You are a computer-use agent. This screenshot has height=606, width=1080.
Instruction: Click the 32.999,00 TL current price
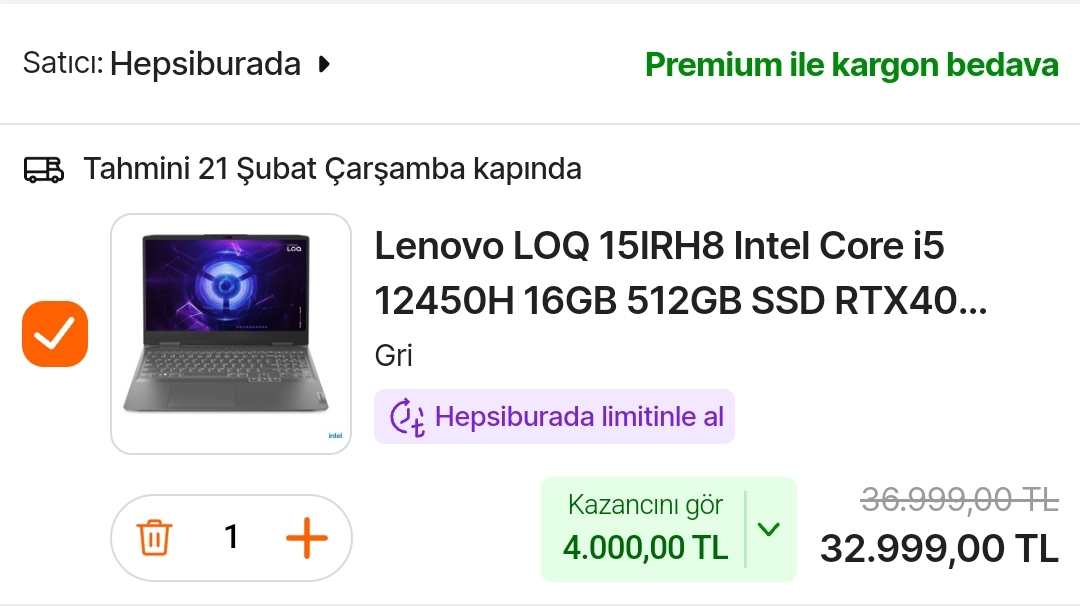click(939, 550)
